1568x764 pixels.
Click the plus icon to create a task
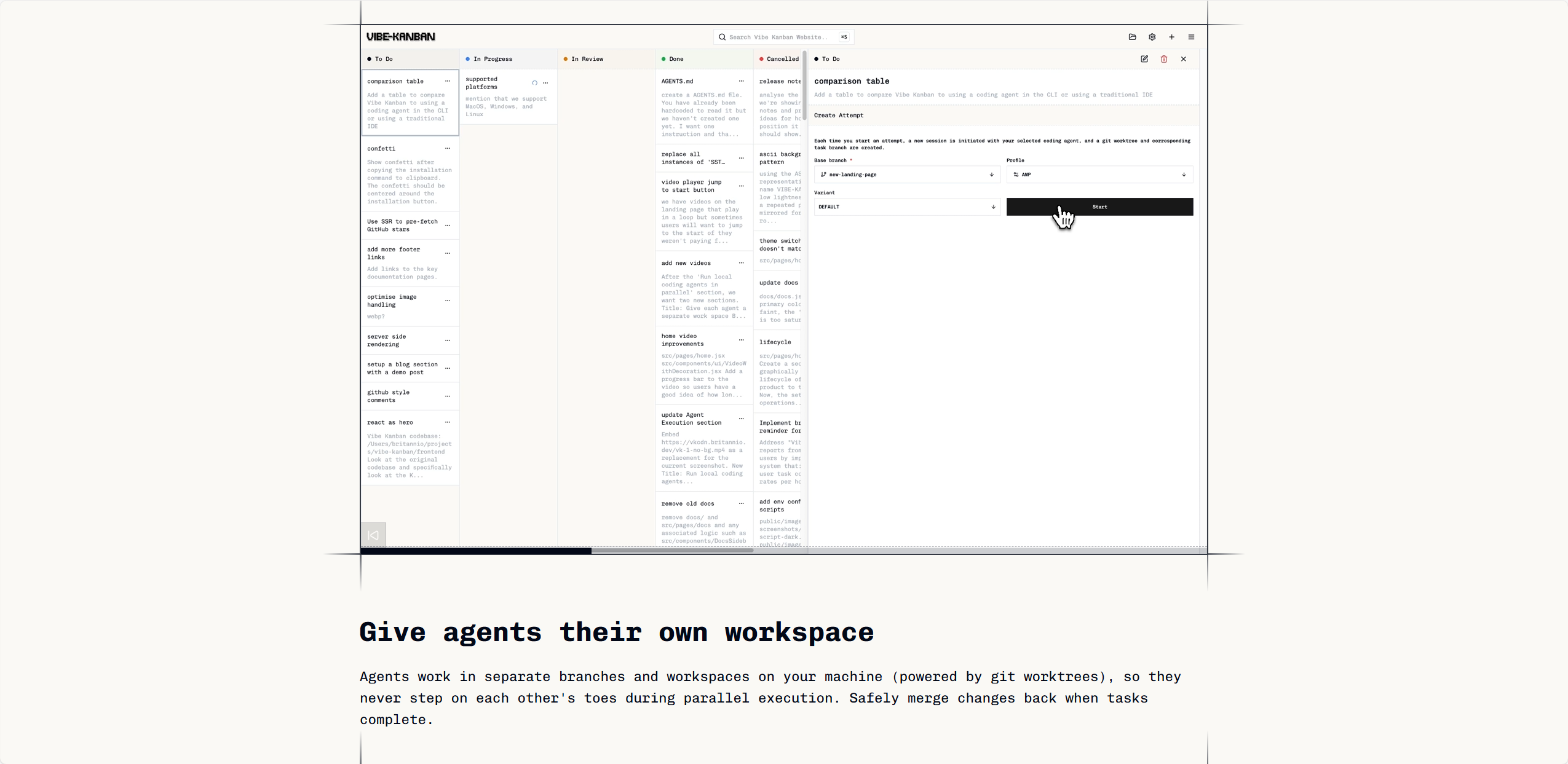coord(1171,37)
